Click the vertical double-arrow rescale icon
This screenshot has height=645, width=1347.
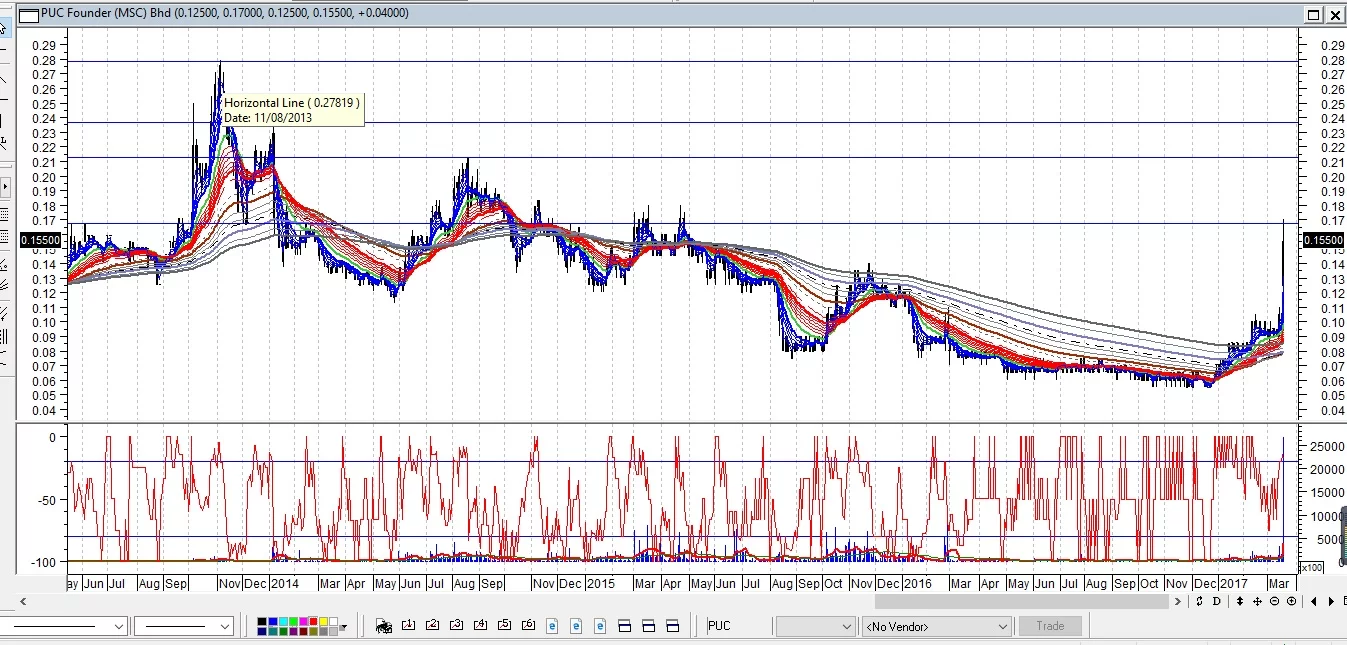coord(1240,601)
